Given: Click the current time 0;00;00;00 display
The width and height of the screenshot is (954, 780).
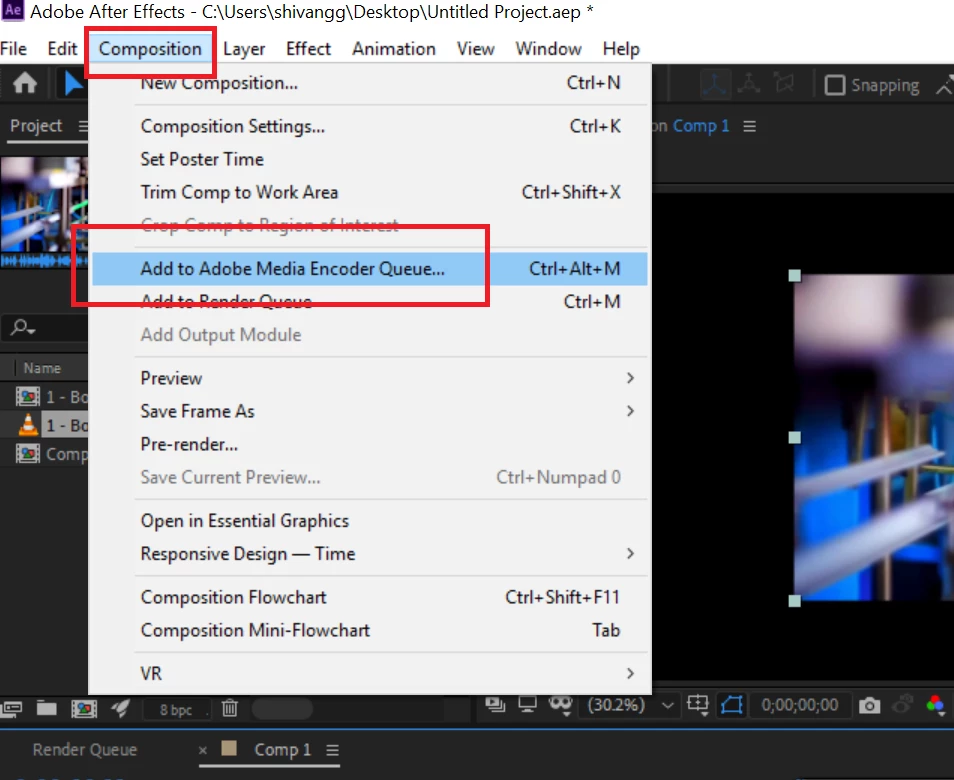Looking at the screenshot, I should pyautogui.click(x=799, y=705).
